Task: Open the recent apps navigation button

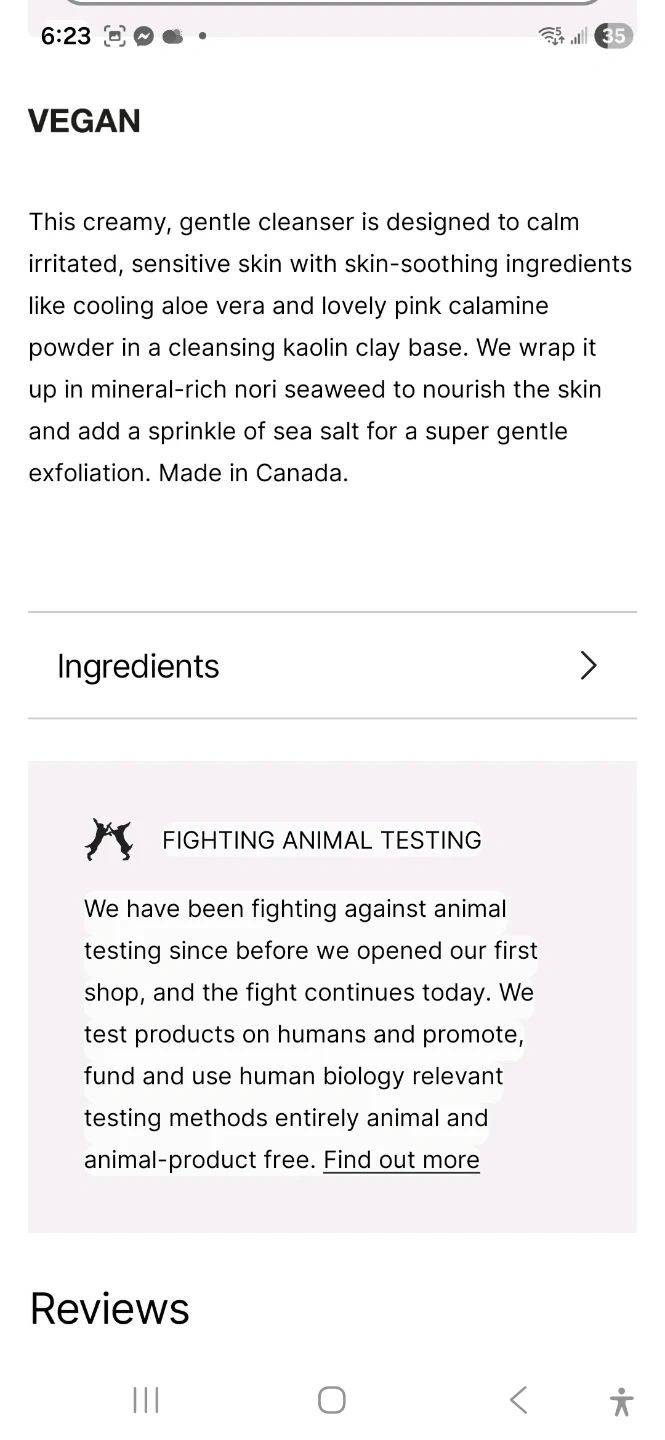Action: [146, 1400]
